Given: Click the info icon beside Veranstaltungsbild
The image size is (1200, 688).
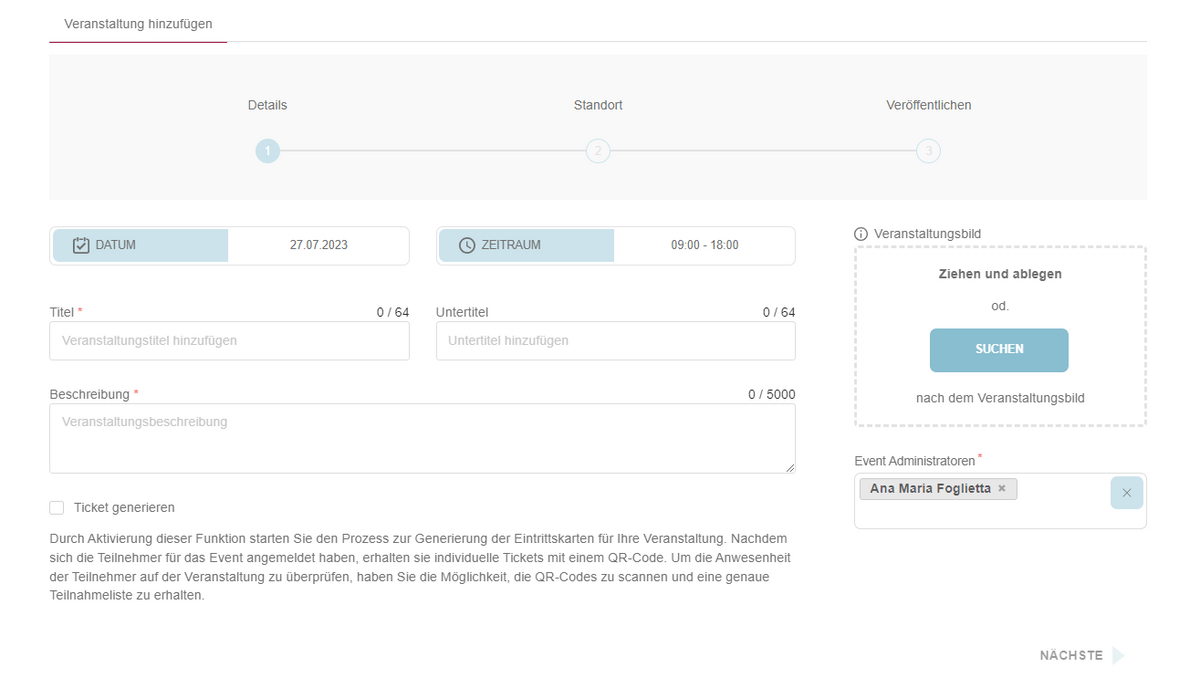Looking at the screenshot, I should pos(861,234).
